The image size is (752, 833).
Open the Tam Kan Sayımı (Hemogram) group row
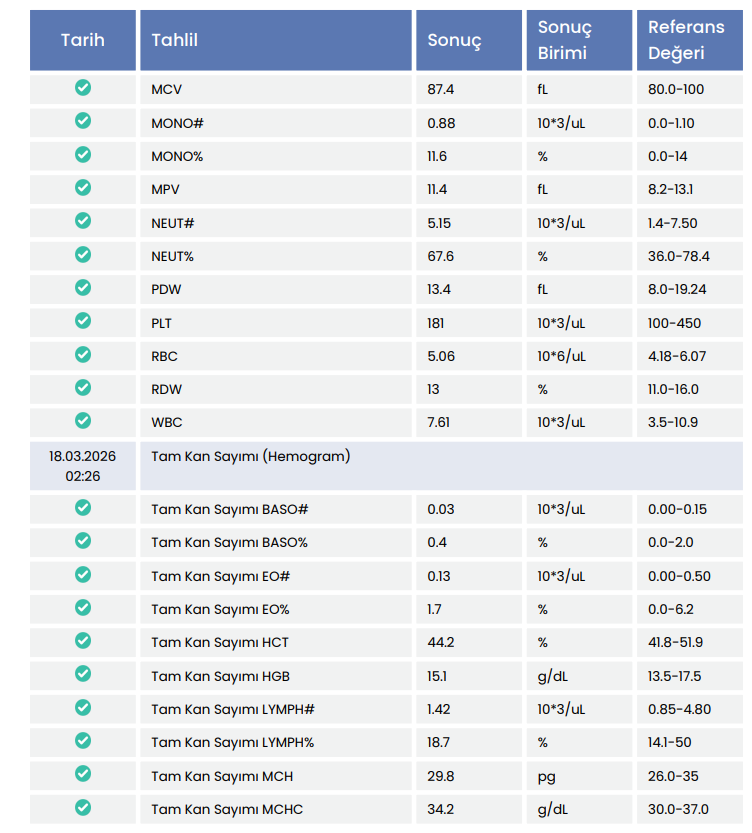click(251, 456)
